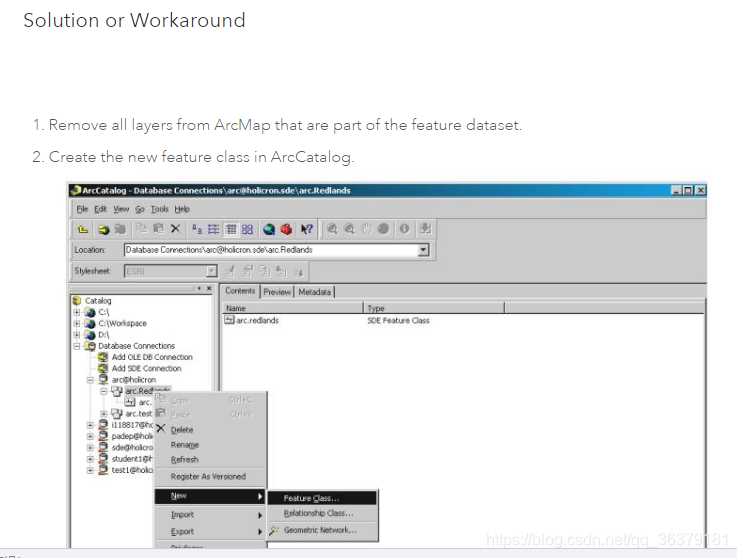
Task: Switch to List view icon
Action: [x=213, y=229]
